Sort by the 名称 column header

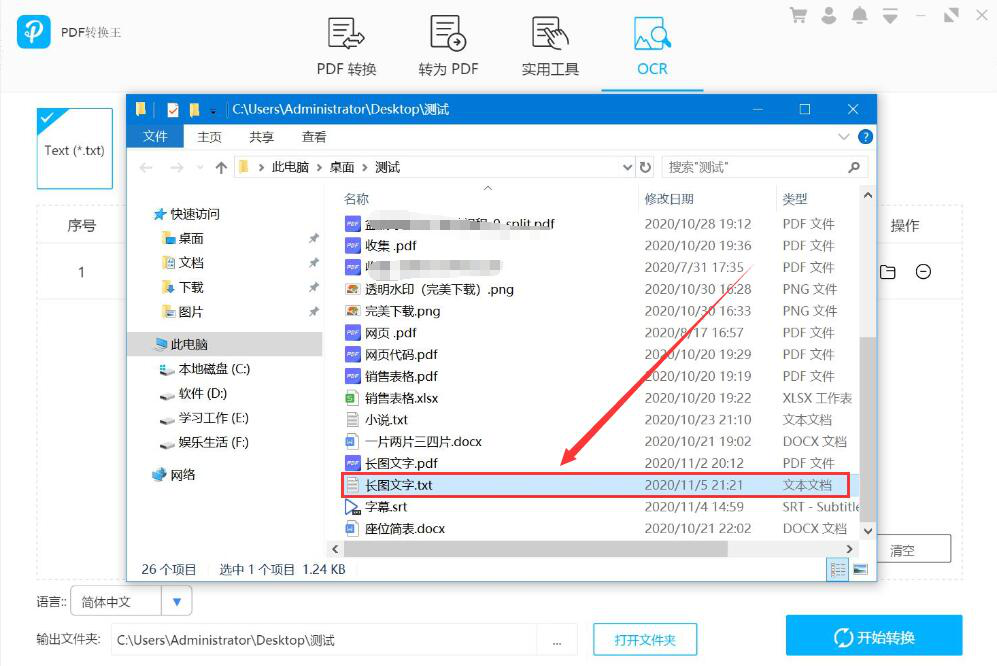tap(356, 199)
